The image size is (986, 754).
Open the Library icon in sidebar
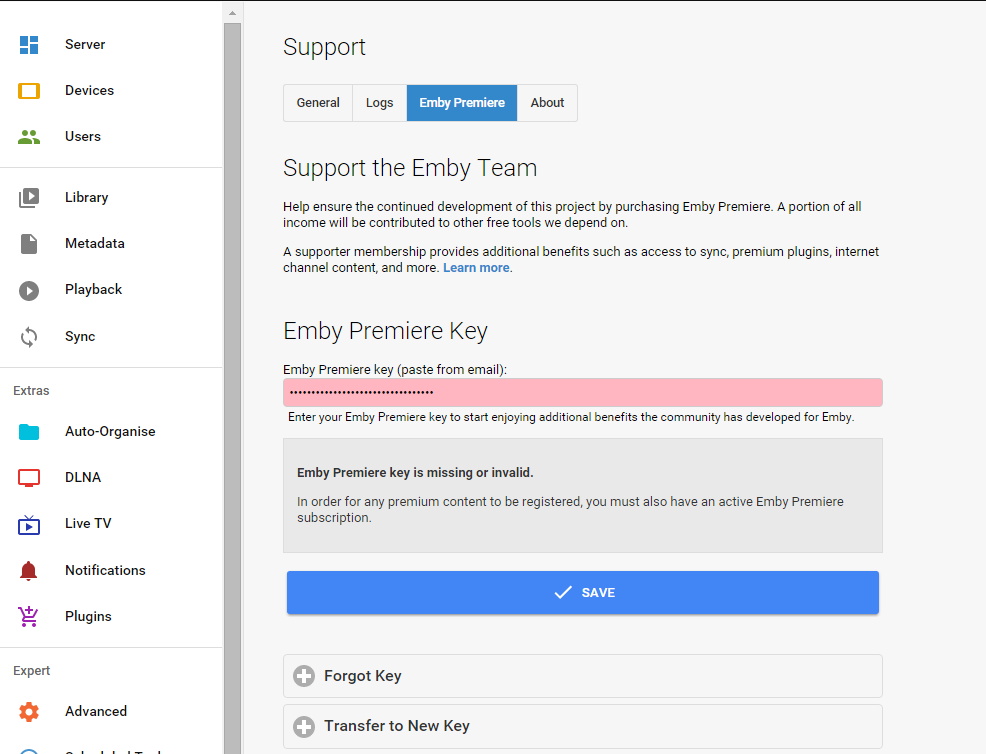pyautogui.click(x=29, y=198)
